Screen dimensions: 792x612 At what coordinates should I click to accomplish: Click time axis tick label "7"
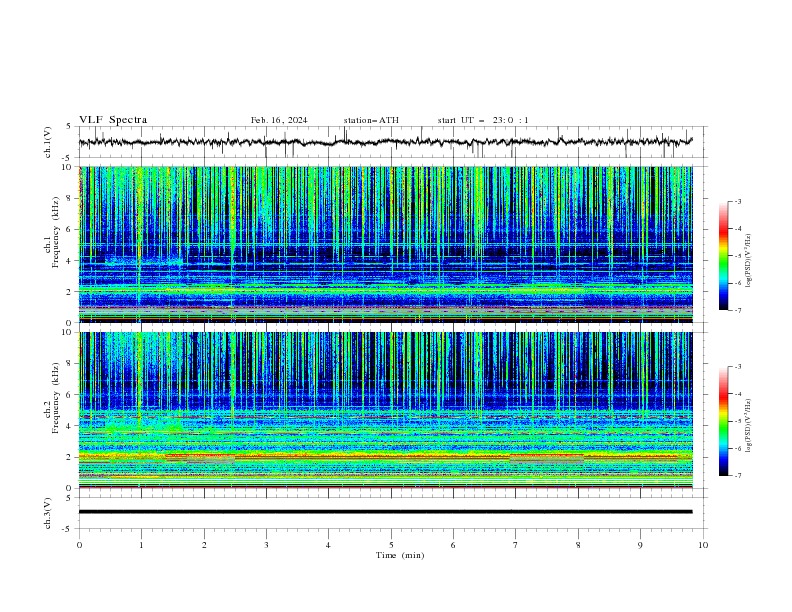pyautogui.click(x=516, y=545)
